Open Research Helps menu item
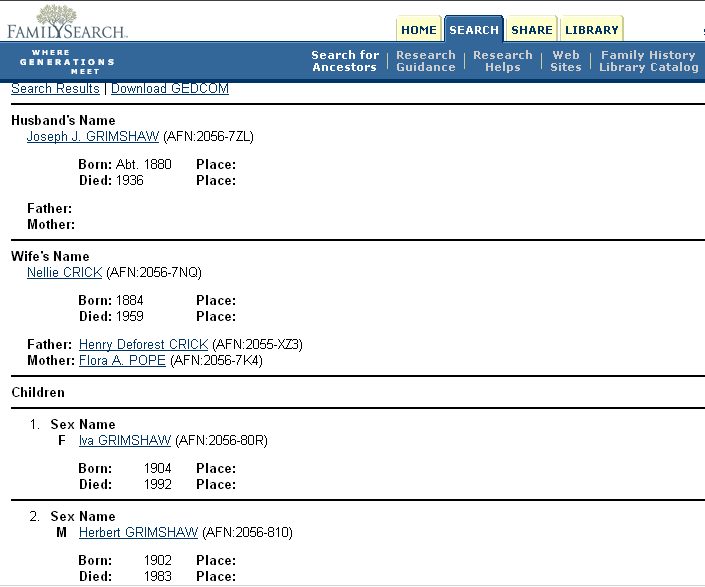Viewport: 705px width, 587px height. pyautogui.click(x=503, y=61)
